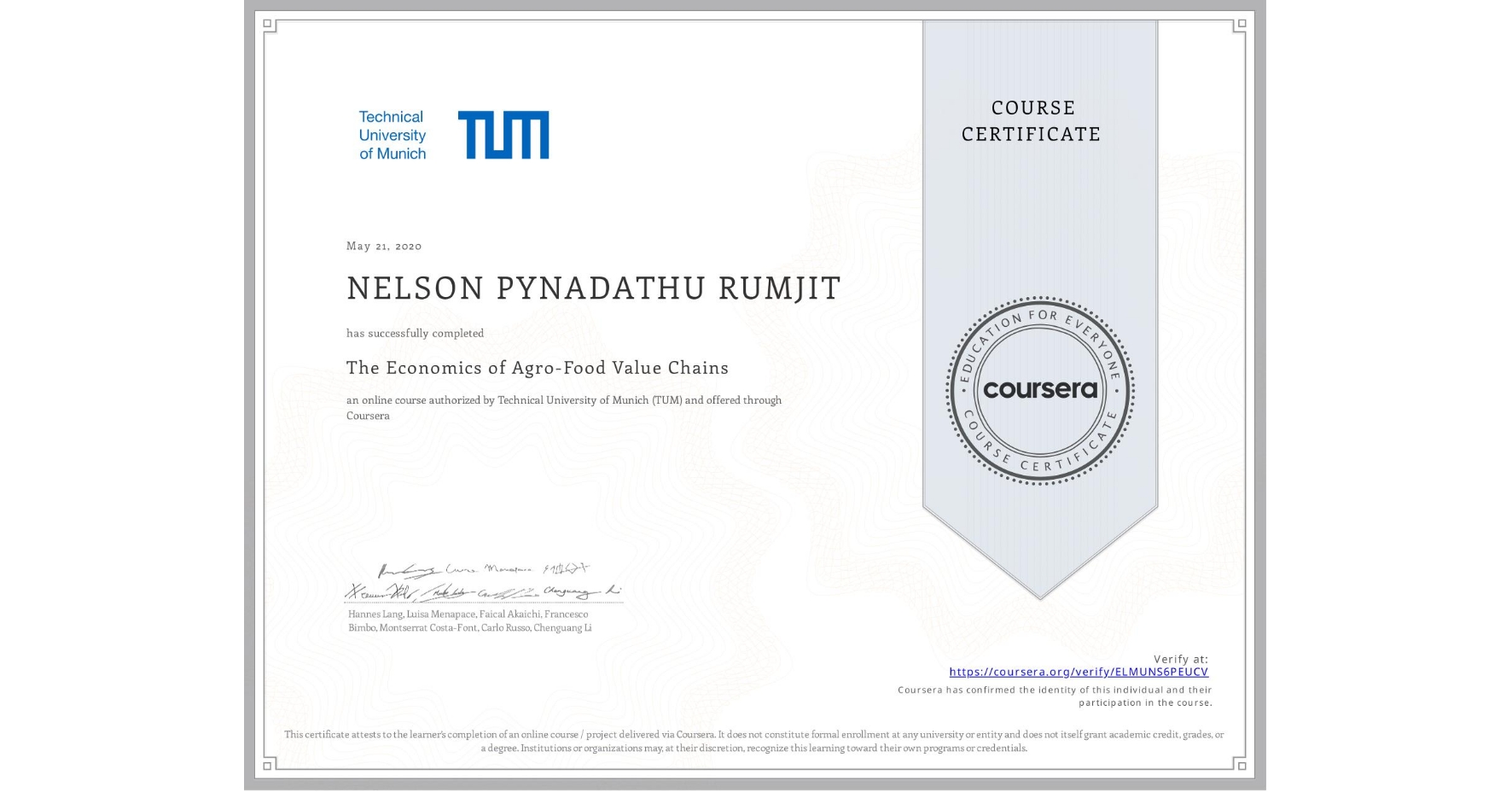Click 'The Economics of Agro-Food Value Chains'
The image size is (1512, 792).
tap(538, 368)
